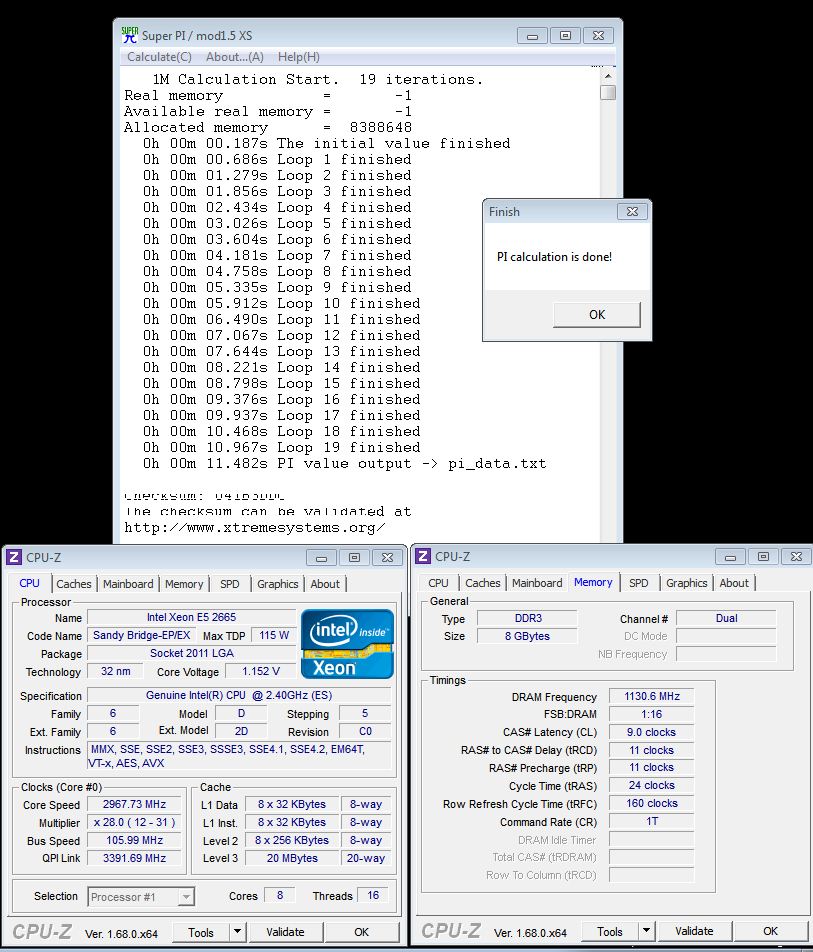
Task: Click the QPI Link value 3391.69 MHz
Action: pos(134,858)
